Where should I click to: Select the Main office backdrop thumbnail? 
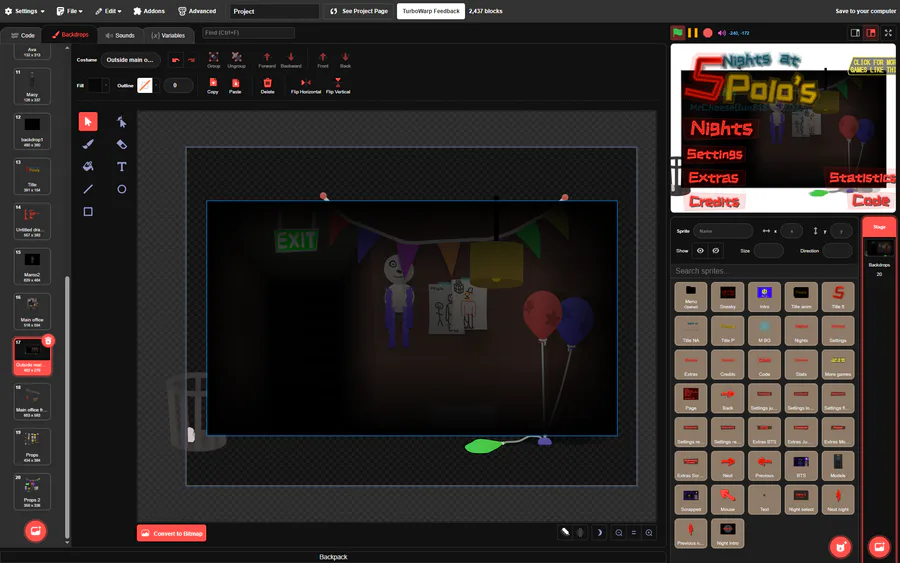[32, 312]
